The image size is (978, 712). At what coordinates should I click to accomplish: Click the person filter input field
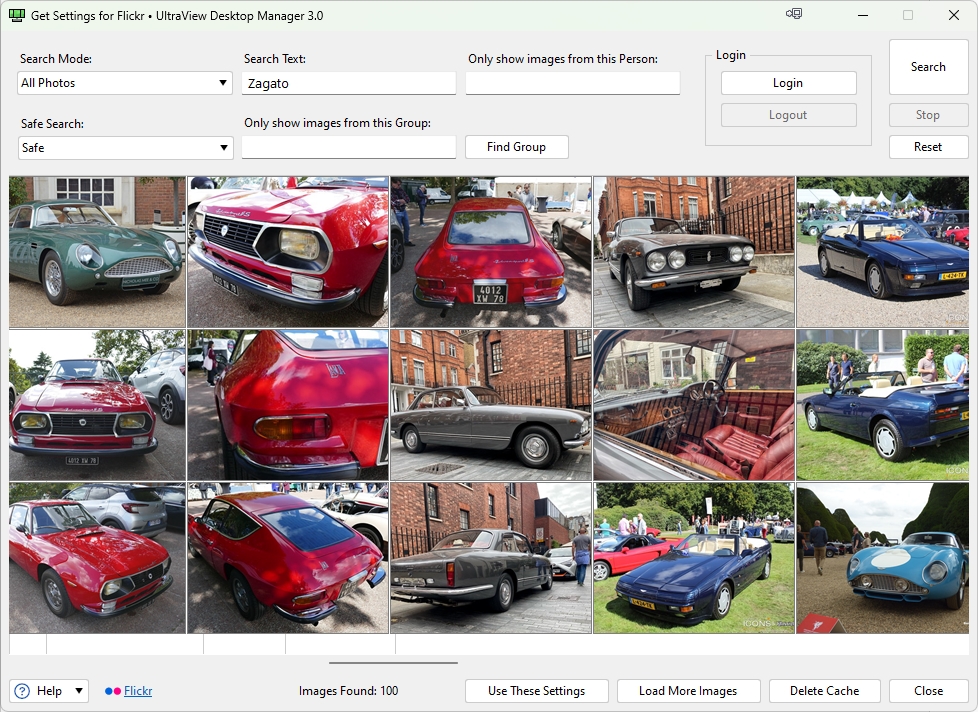pyautogui.click(x=572, y=84)
